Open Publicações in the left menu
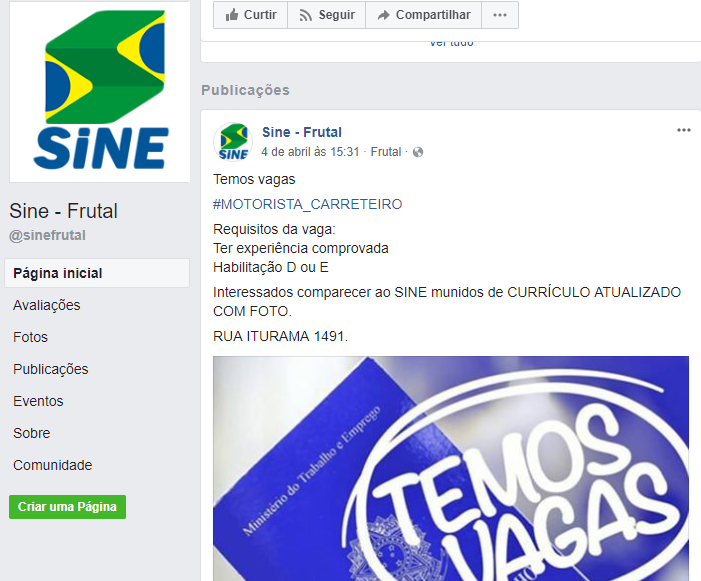 (x=51, y=369)
